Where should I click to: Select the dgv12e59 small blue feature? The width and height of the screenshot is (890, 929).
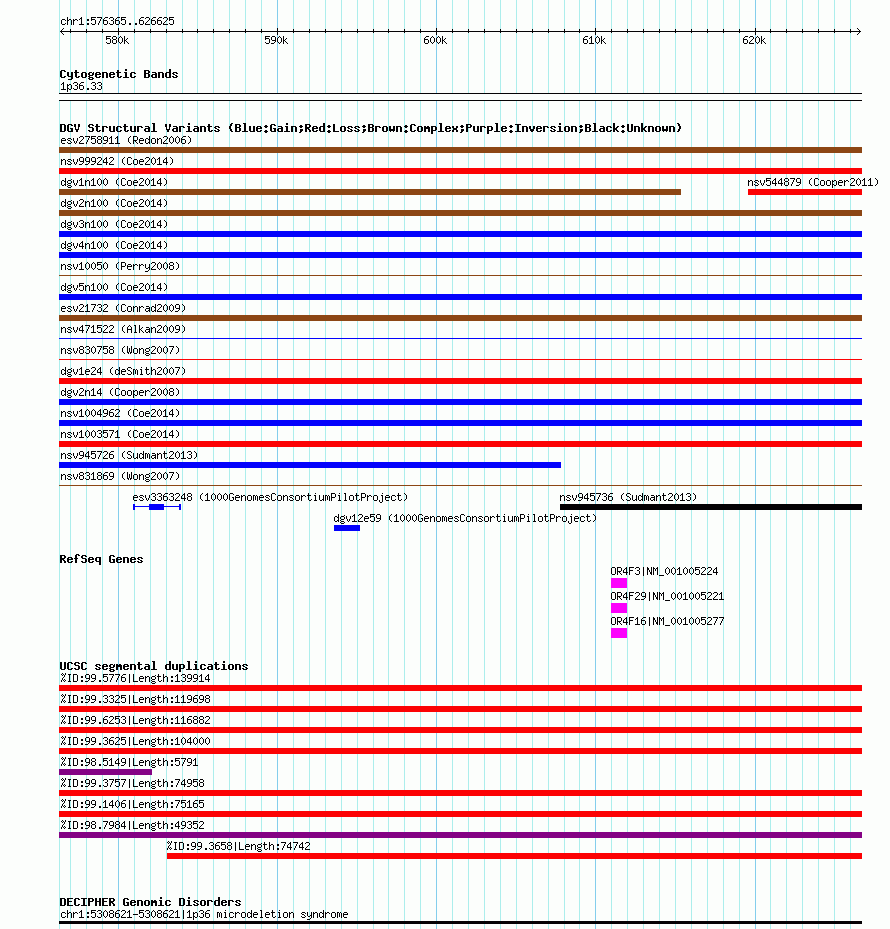coord(347,528)
